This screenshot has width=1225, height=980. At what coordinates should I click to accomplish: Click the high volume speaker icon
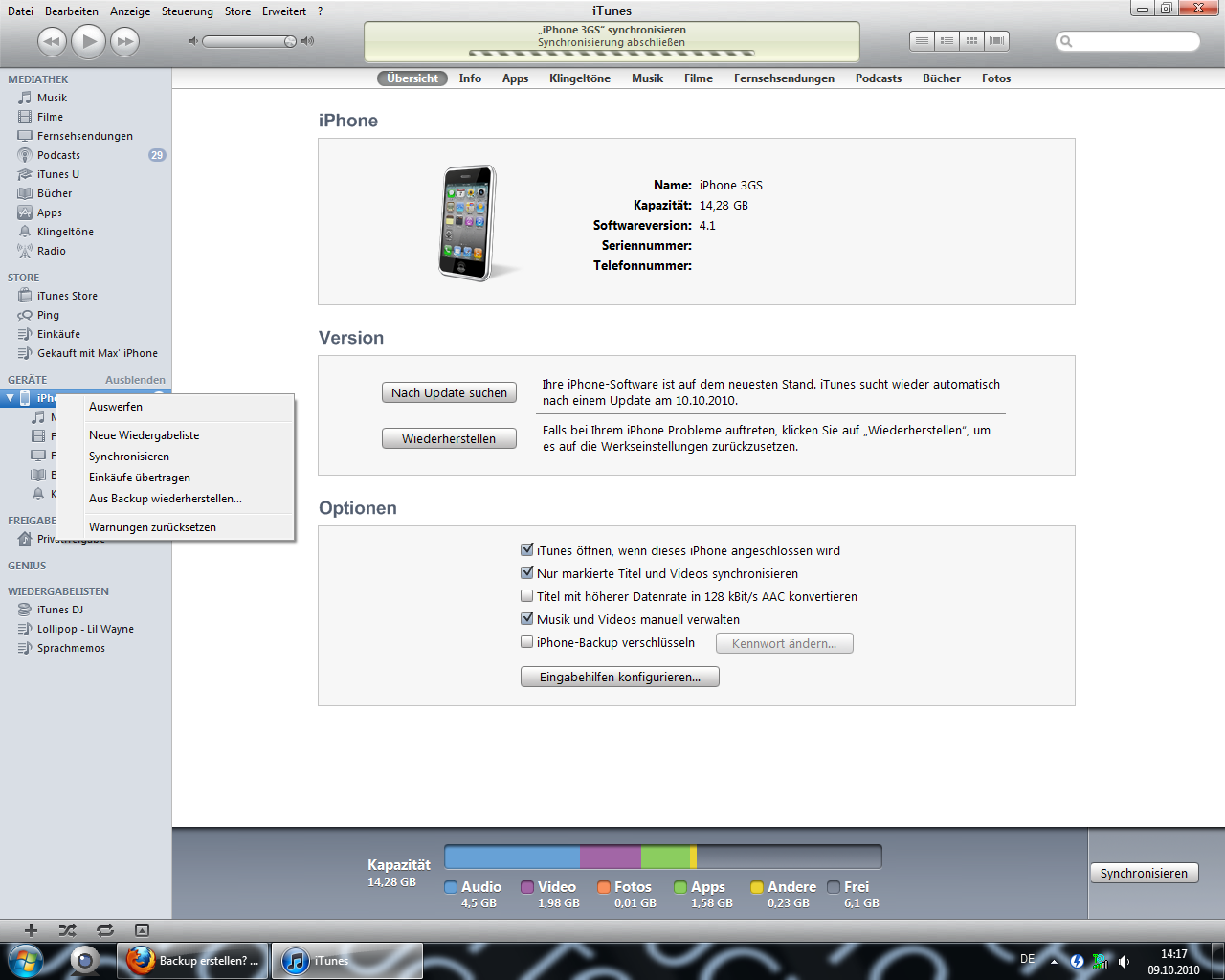[307, 41]
